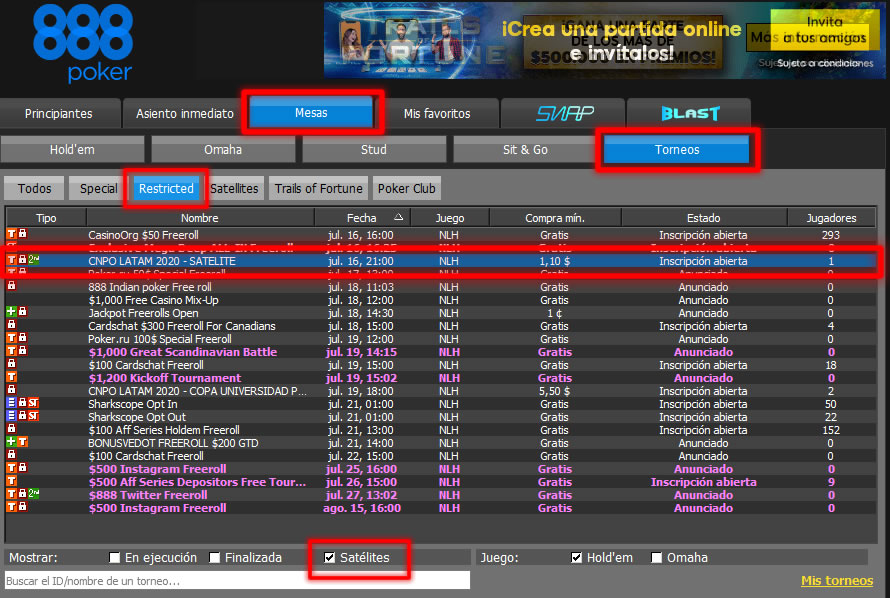The width and height of the screenshot is (890, 598).
Task: Select the CNPO LATAM 2020 - SATELITE row
Action: click(x=440, y=261)
